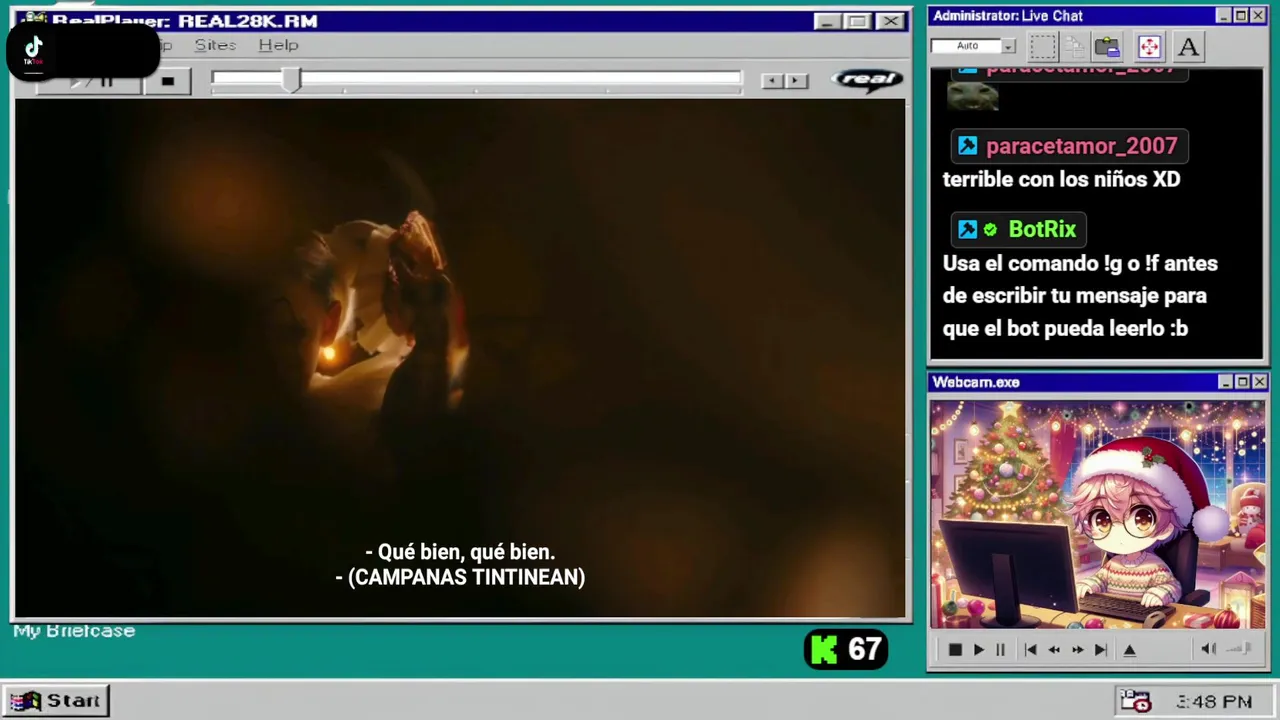Click the message 'terrible con los niños XD'
Viewport: 1280px width, 720px height.
click(x=1061, y=180)
